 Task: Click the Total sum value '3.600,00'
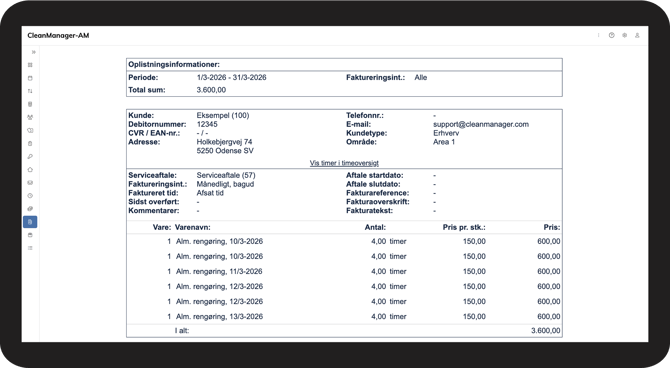pyautogui.click(x=211, y=90)
